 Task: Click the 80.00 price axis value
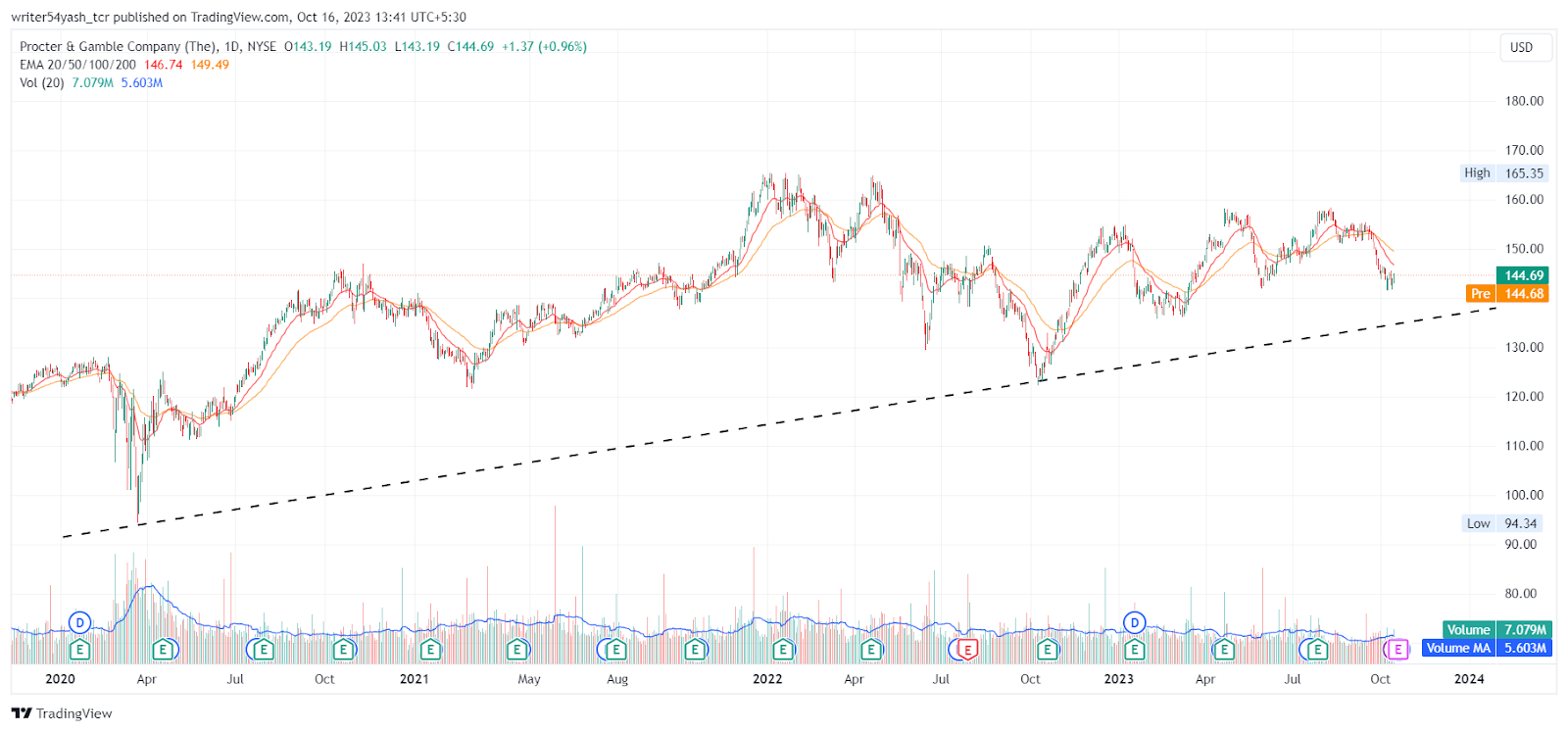(x=1521, y=594)
